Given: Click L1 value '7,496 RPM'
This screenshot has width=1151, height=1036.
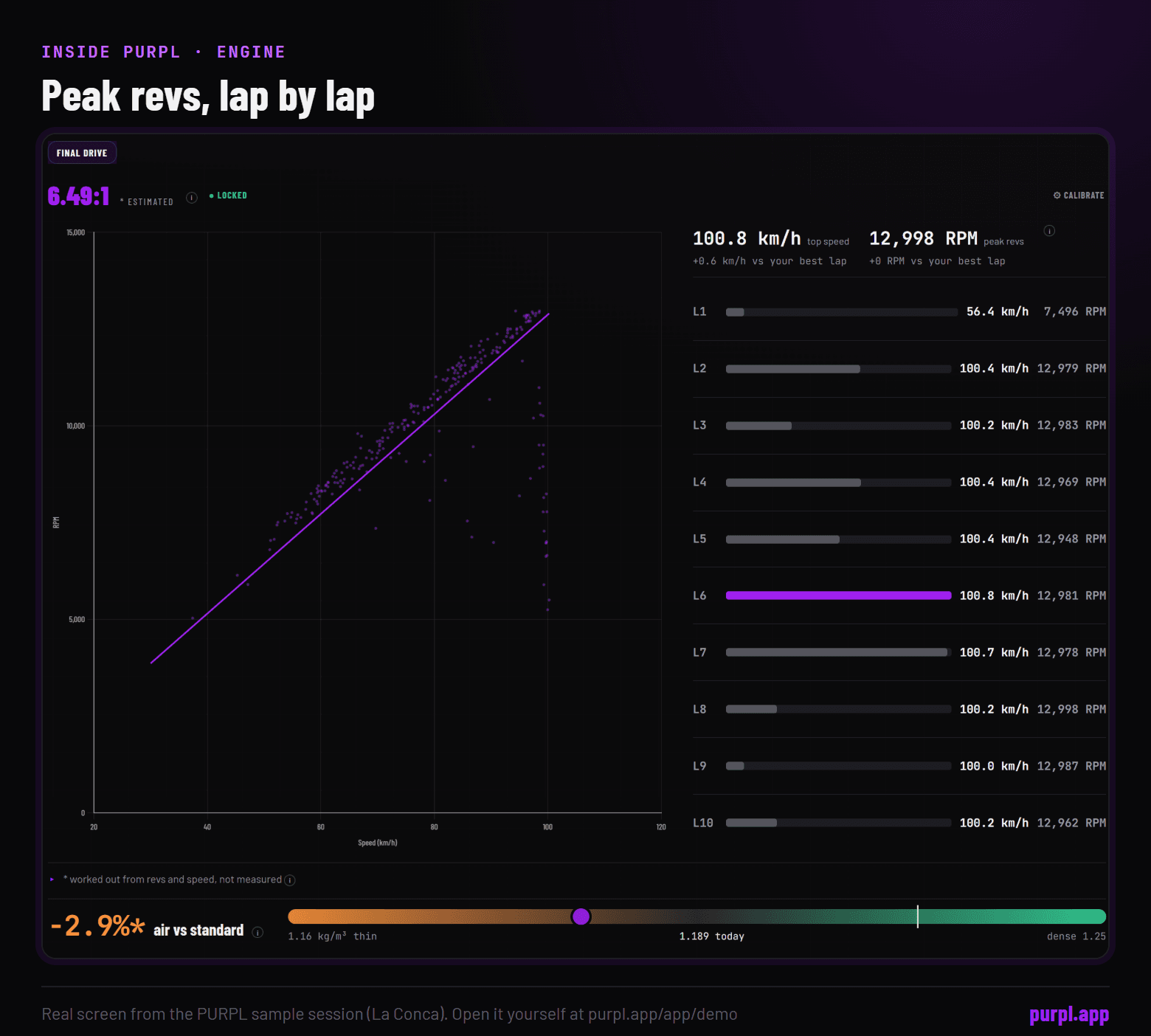Looking at the screenshot, I should [1075, 311].
